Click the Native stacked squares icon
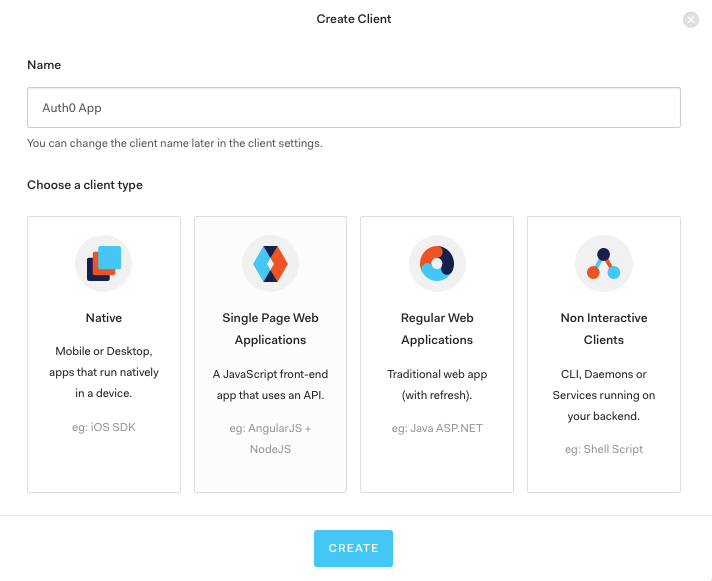Viewport: 712px width, 581px height. [104, 263]
